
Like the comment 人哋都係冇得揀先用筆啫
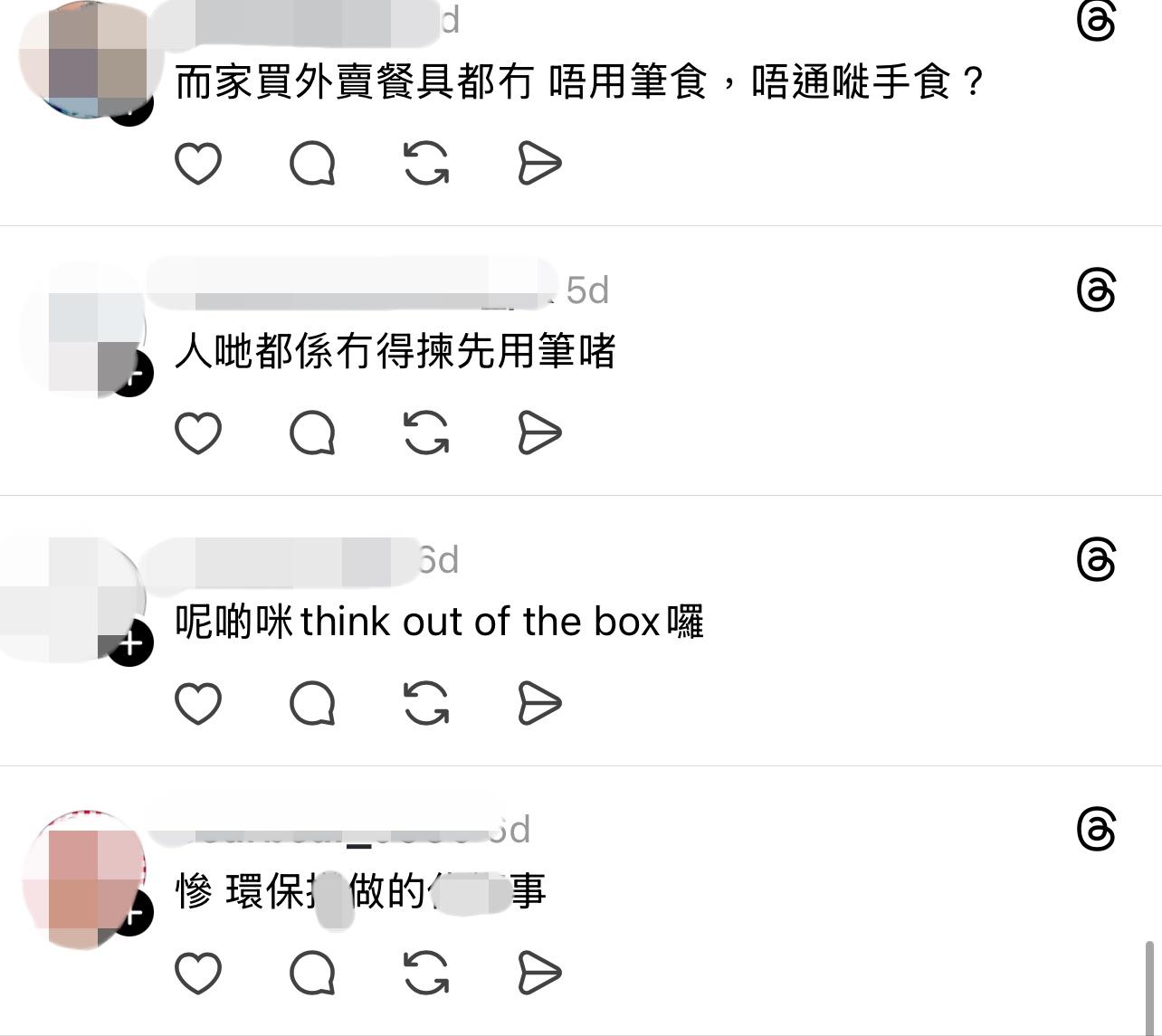[x=197, y=432]
